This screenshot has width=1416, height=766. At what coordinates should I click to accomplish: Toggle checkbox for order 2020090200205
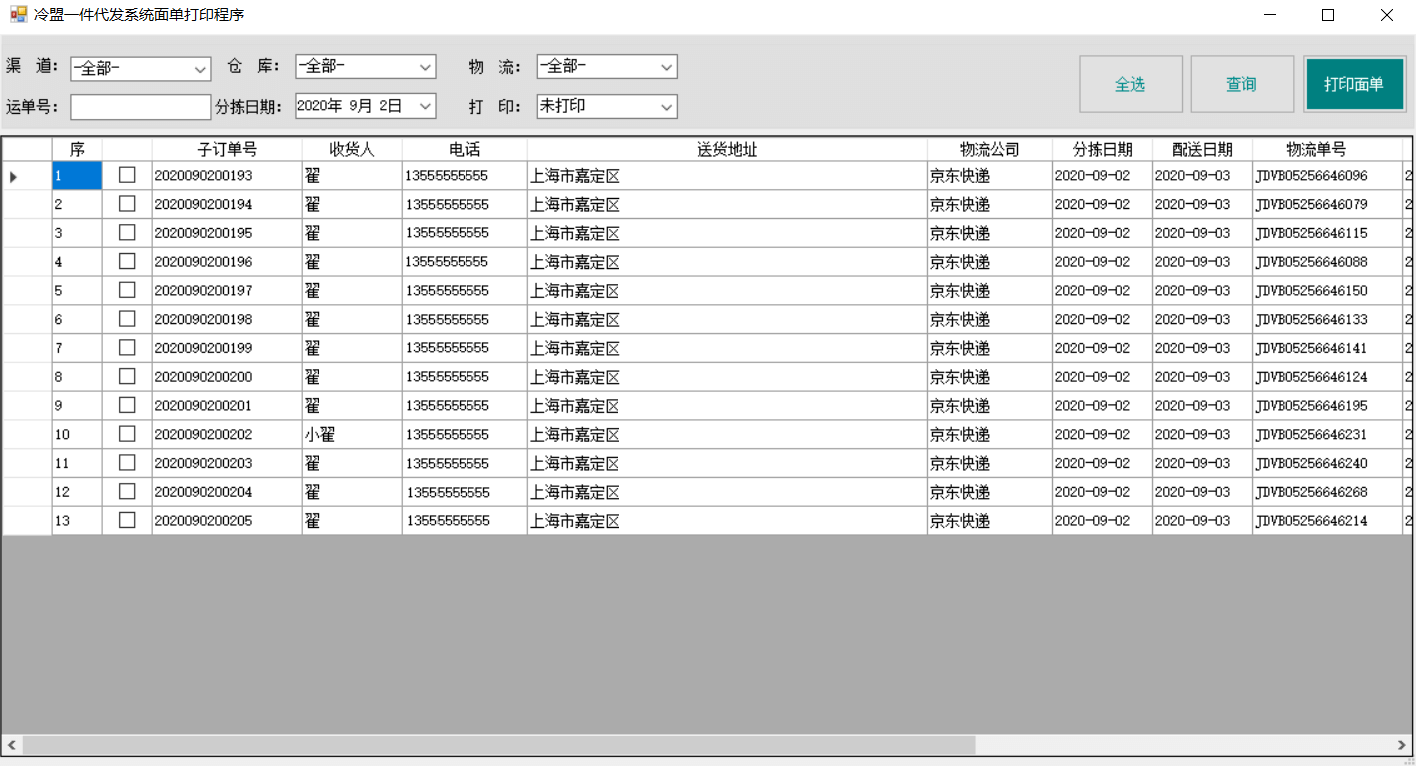[x=127, y=520]
